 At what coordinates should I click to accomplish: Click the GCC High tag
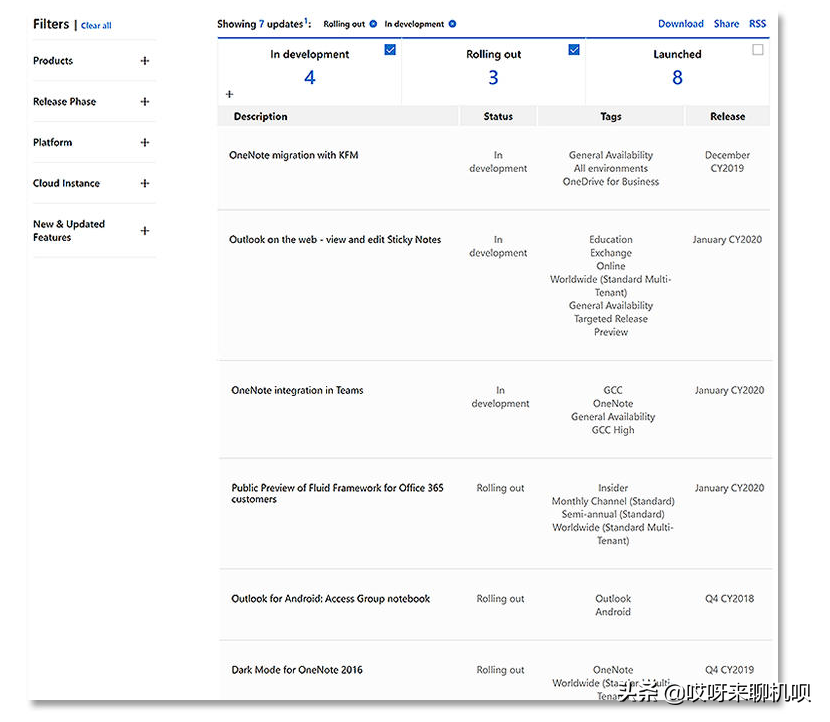[613, 430]
